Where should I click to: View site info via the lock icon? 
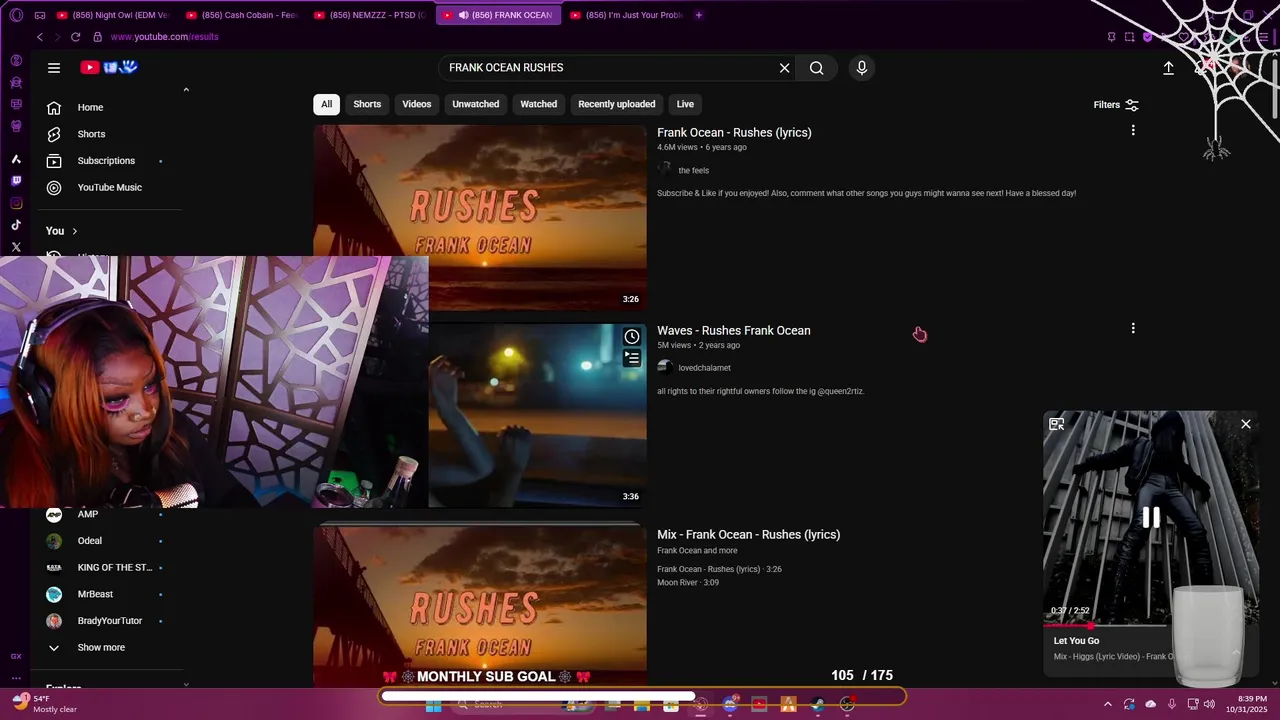(x=97, y=37)
